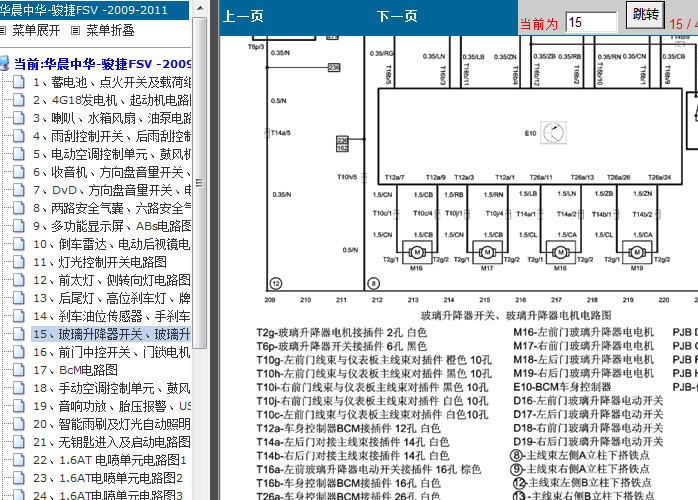This screenshot has width=698, height=500.
Task: Click page icon of item 7 DvD
Action: (x=19, y=190)
